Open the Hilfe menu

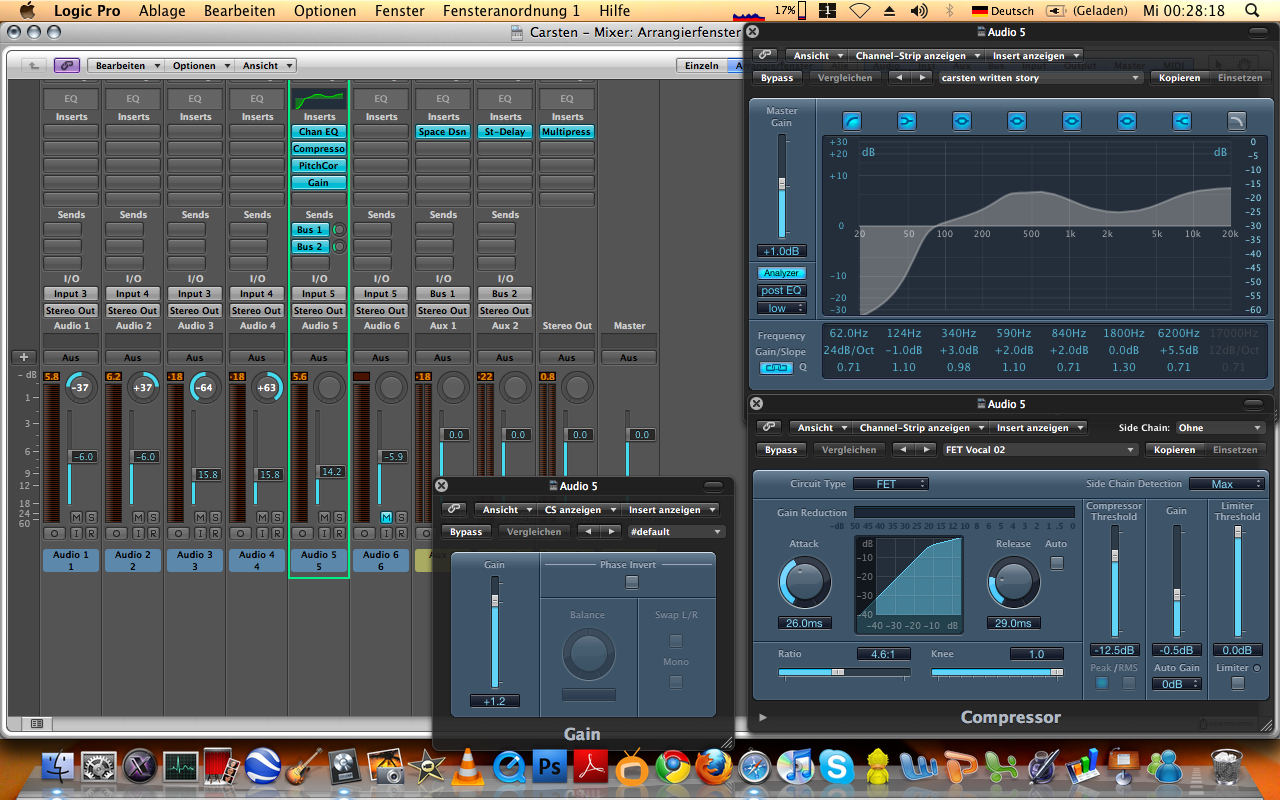click(x=615, y=11)
